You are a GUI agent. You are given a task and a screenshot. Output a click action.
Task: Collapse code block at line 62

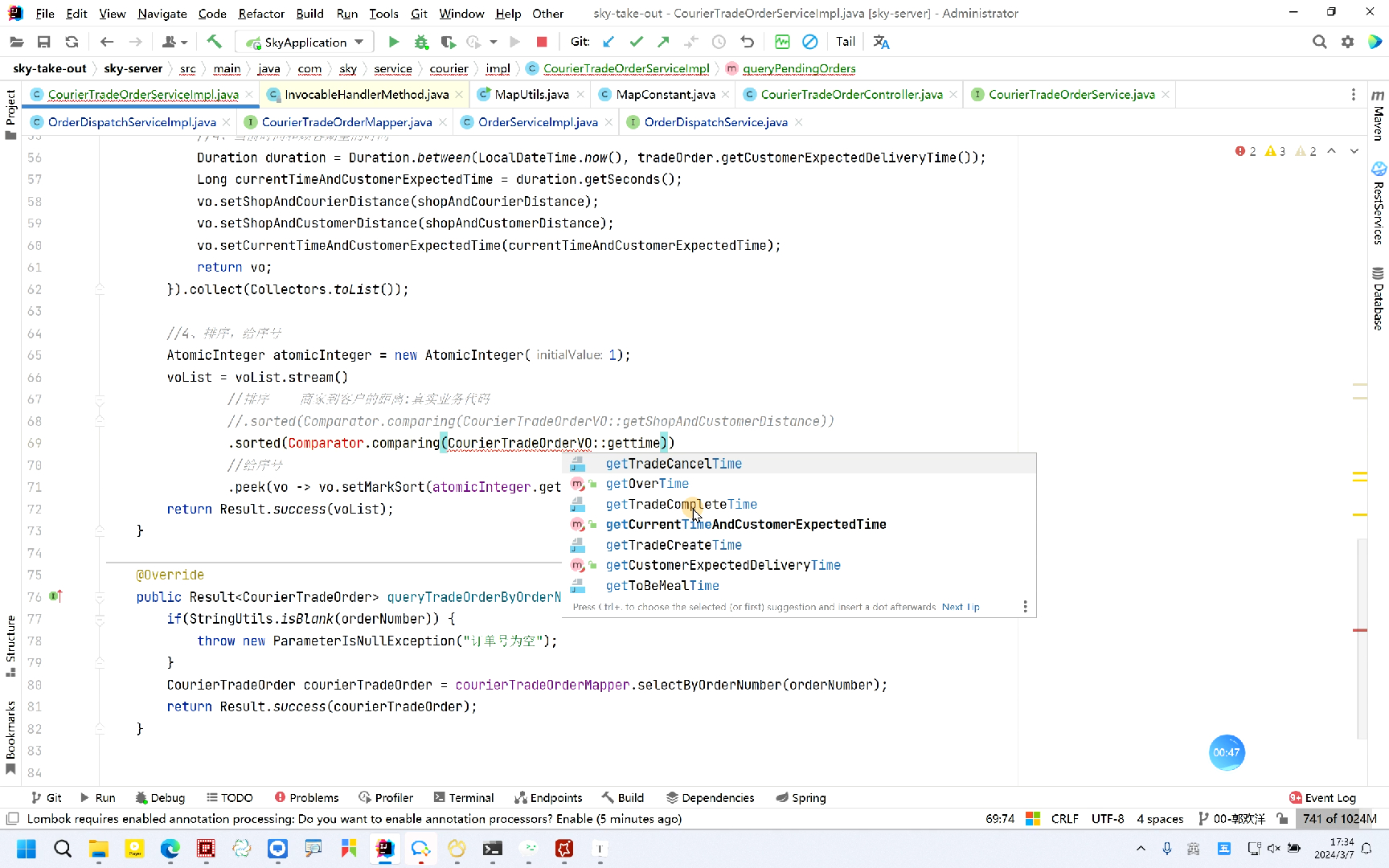(100, 289)
